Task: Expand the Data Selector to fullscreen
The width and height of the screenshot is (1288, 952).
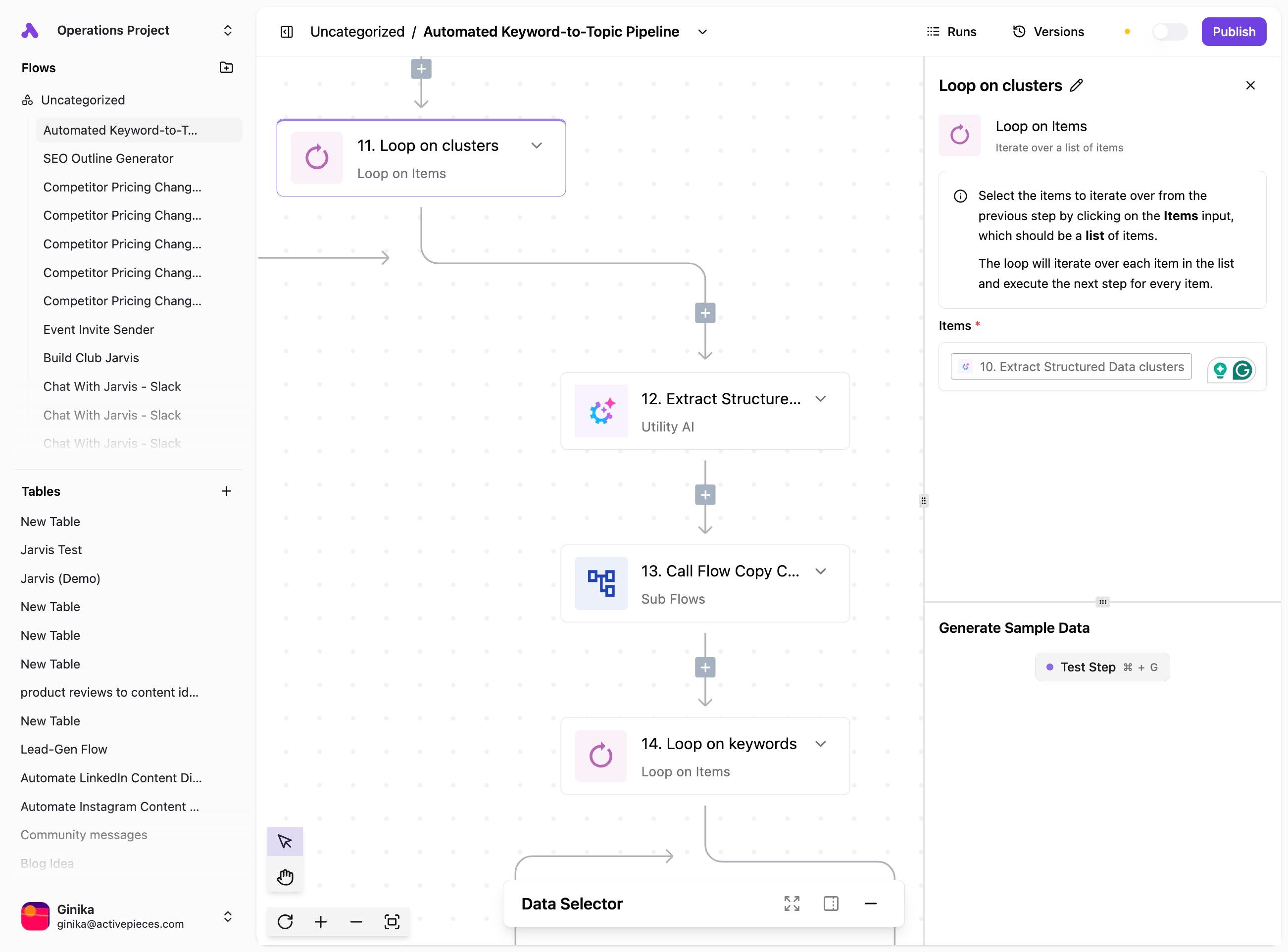Action: coord(792,904)
